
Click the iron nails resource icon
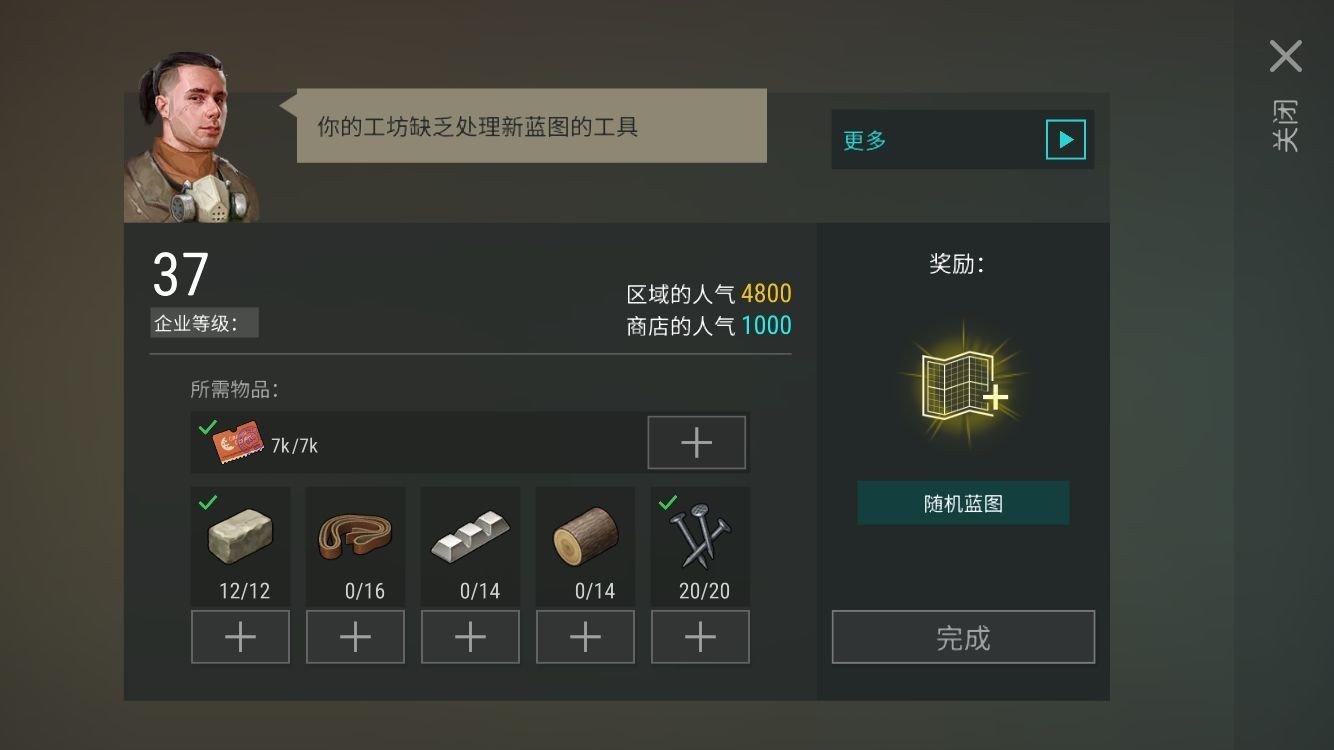pos(700,536)
